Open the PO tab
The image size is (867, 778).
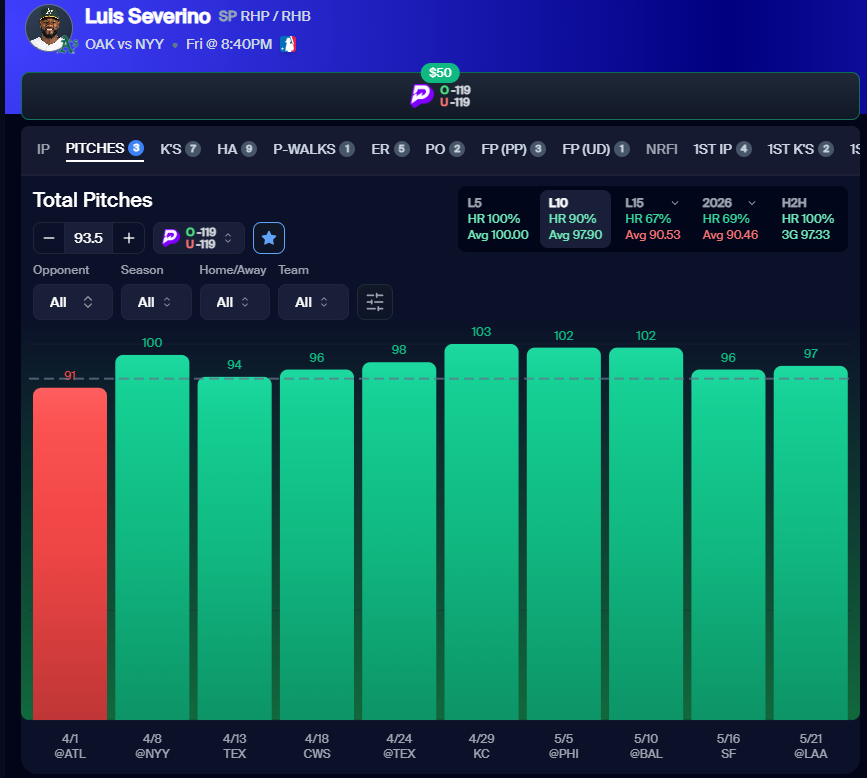point(445,149)
